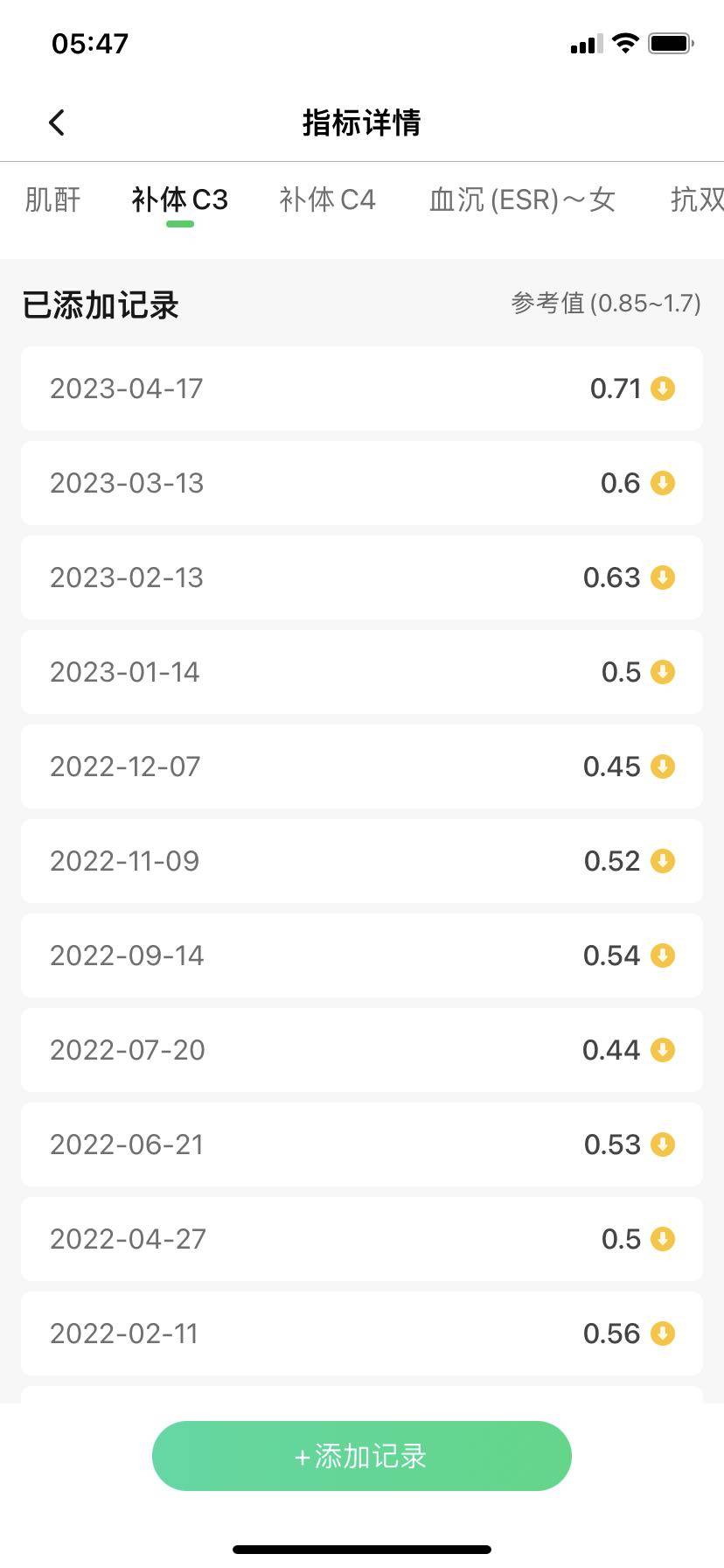Open the 血沉 (ESR)～女 tab
Screen dimensions: 724x1568
coord(522,199)
